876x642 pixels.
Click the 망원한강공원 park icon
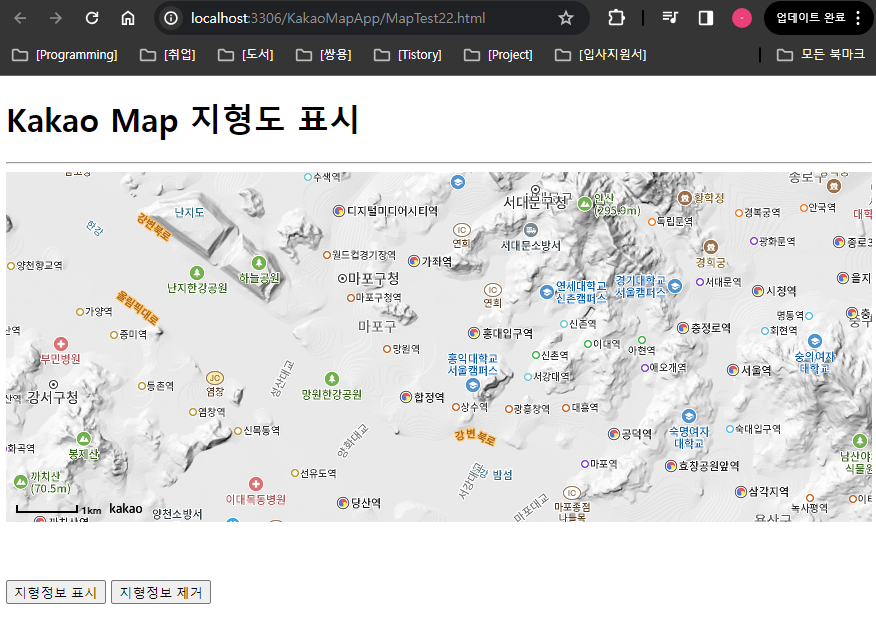[x=332, y=379]
